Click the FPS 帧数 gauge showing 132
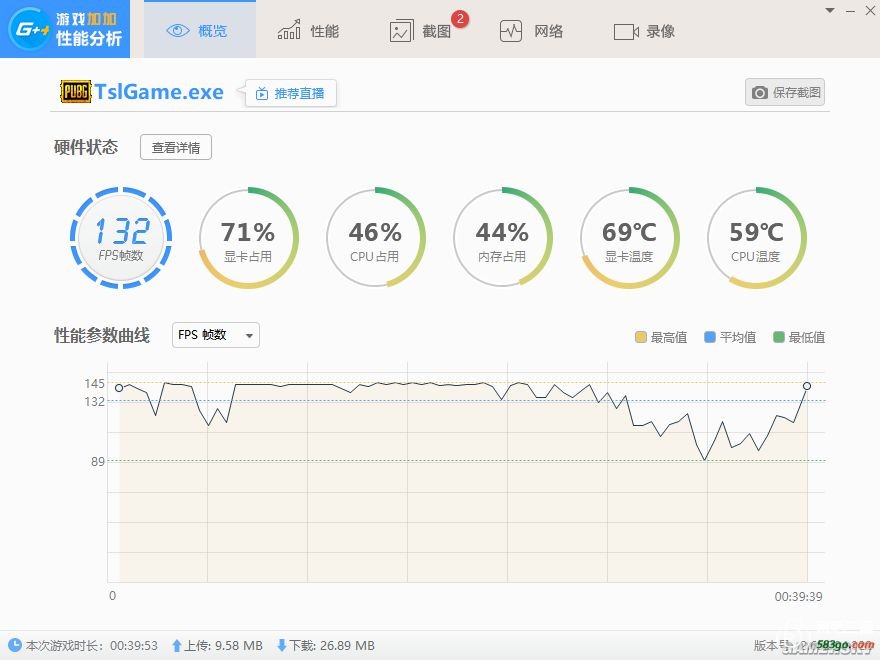 (x=122, y=238)
